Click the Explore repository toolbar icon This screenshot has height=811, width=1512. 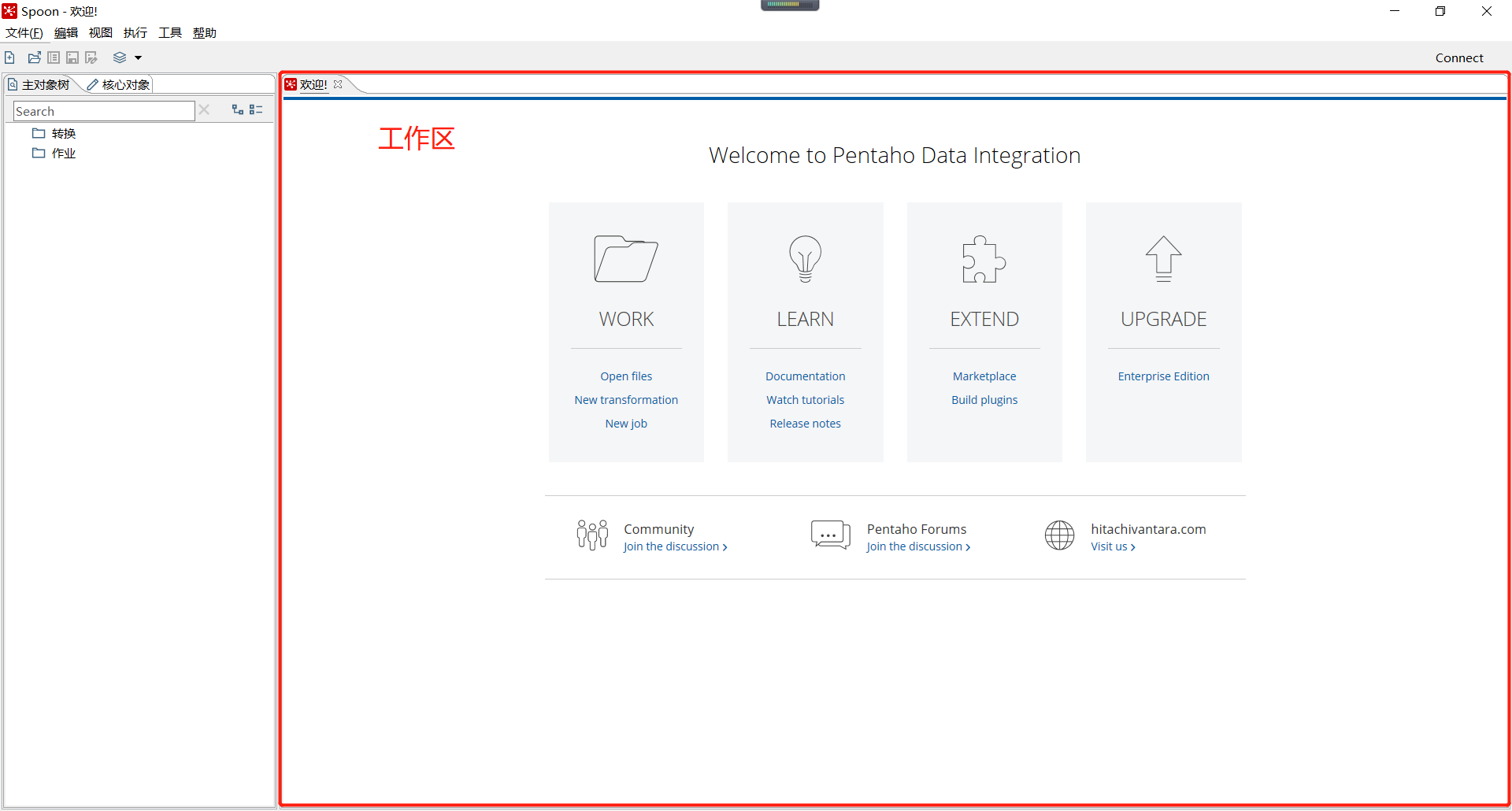tap(54, 57)
